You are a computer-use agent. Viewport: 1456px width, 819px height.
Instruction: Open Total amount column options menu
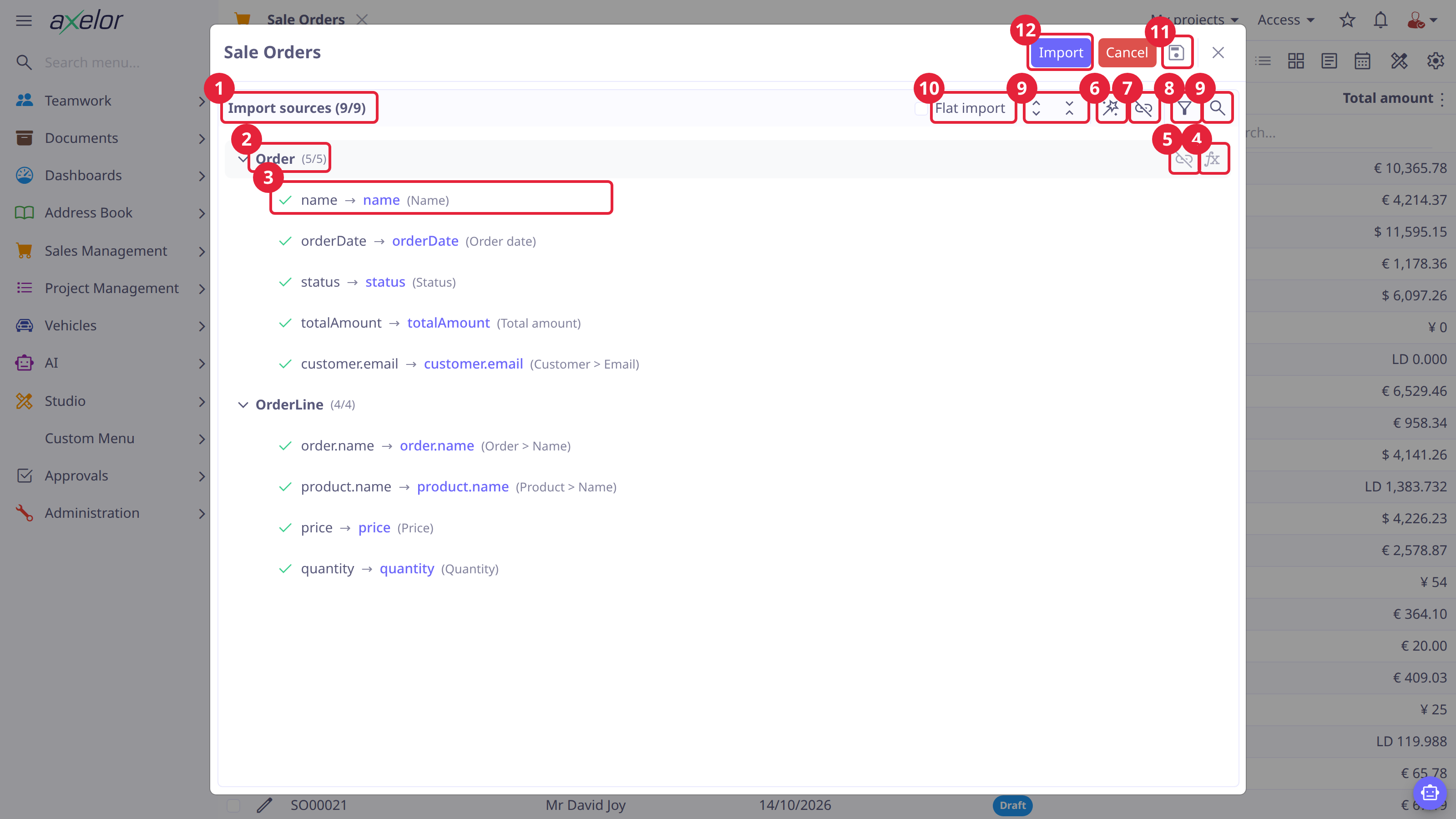click(x=1442, y=100)
